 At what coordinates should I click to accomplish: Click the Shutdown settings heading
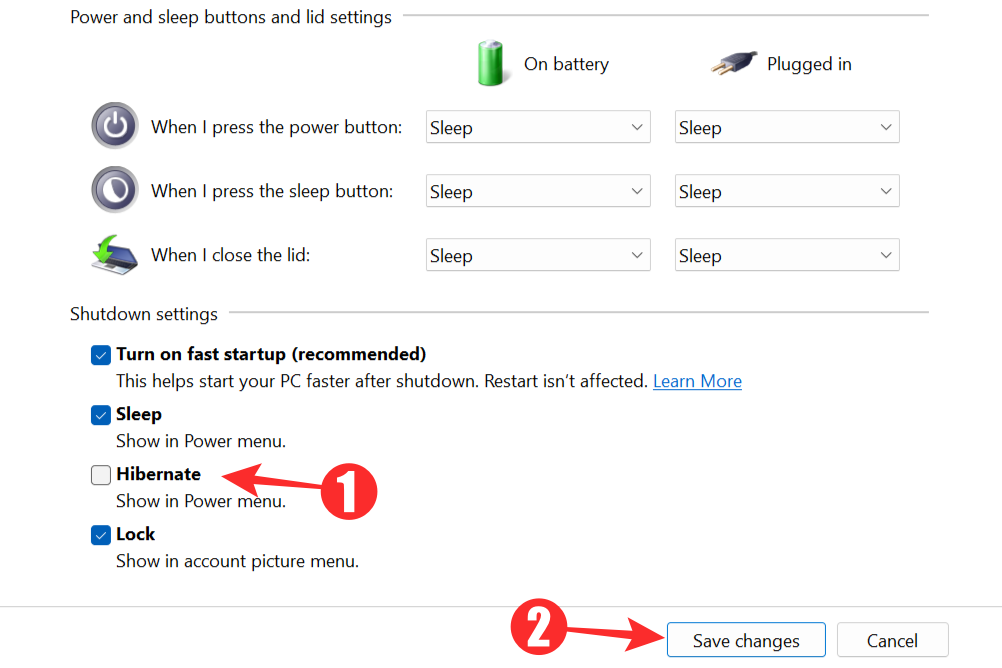click(144, 313)
